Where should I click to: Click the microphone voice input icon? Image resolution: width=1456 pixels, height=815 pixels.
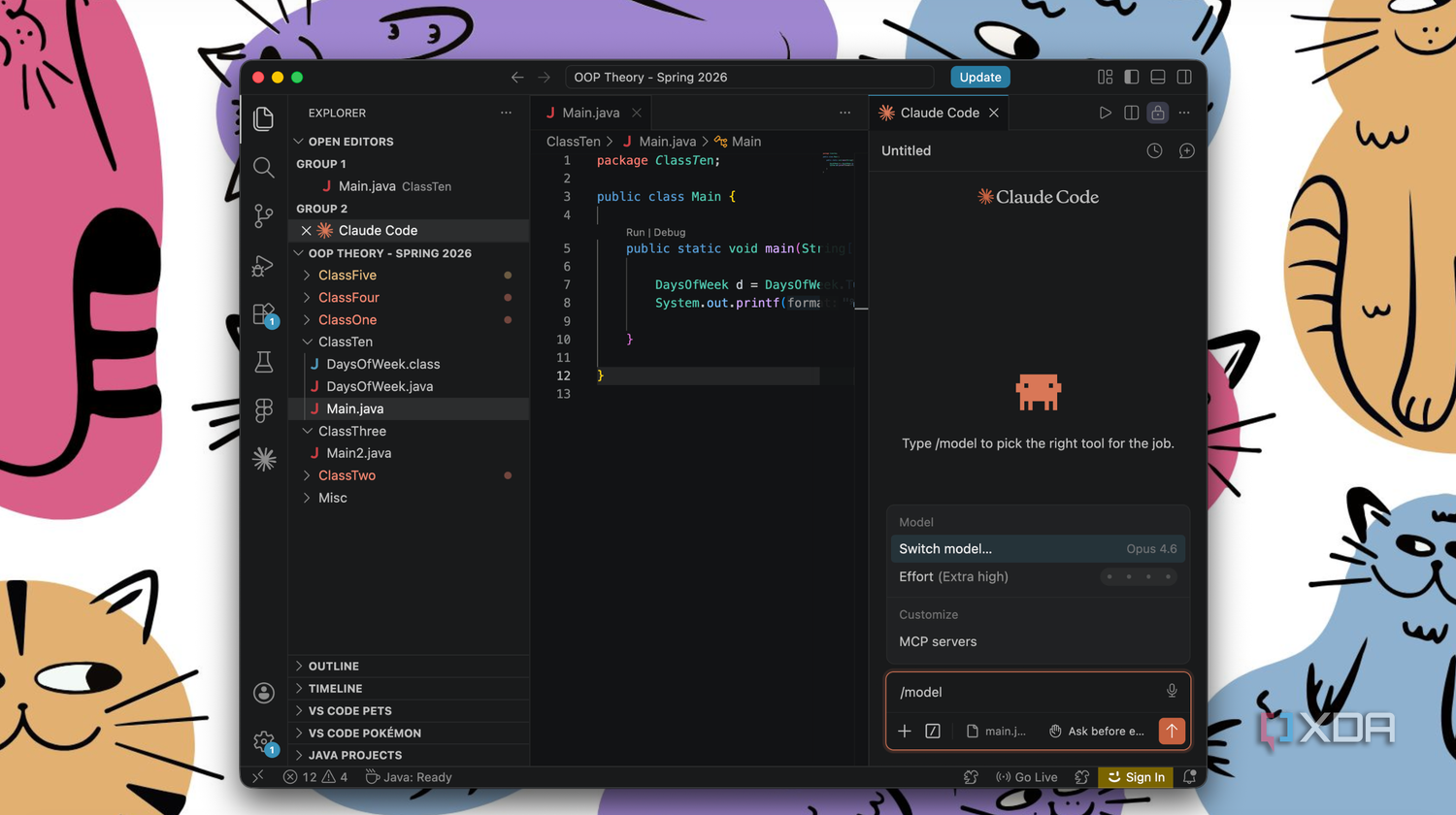(1172, 691)
